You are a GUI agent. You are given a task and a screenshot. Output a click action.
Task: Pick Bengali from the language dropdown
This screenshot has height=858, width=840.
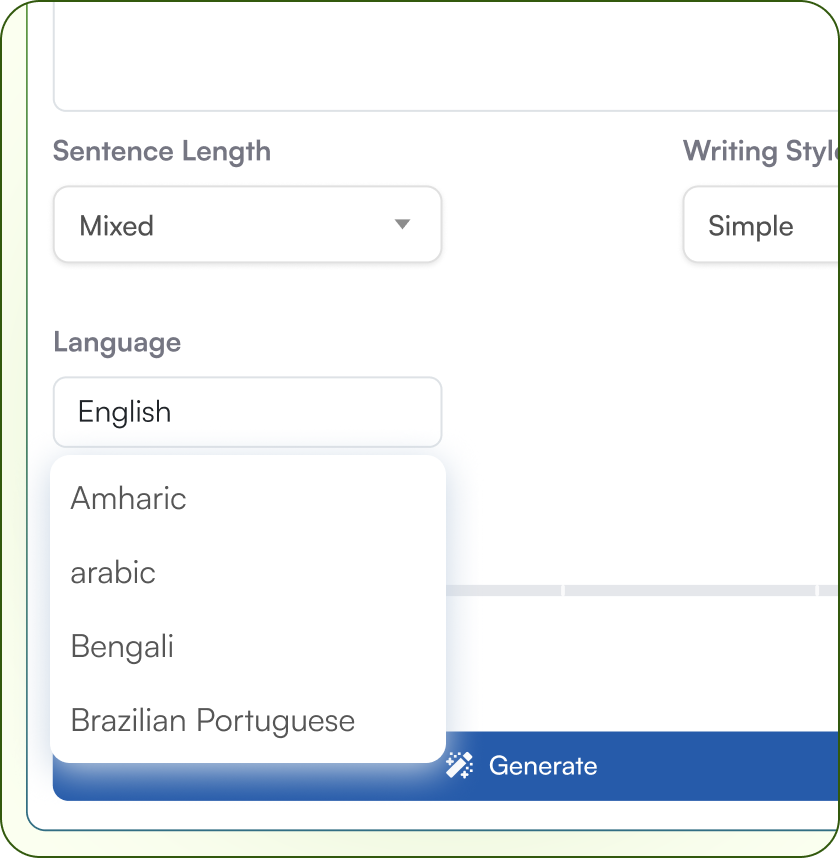121,646
